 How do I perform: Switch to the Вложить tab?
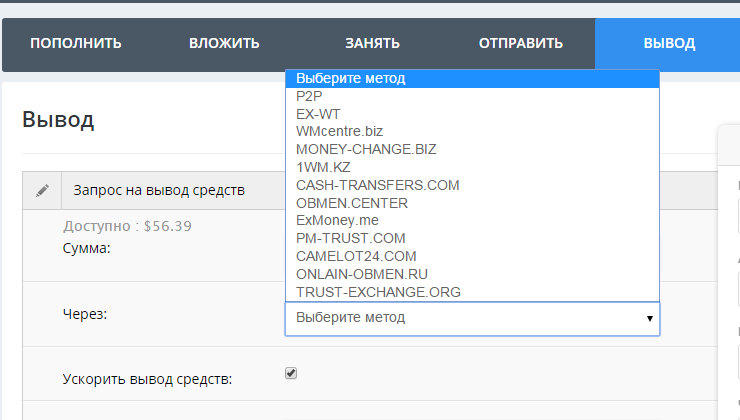[224, 44]
